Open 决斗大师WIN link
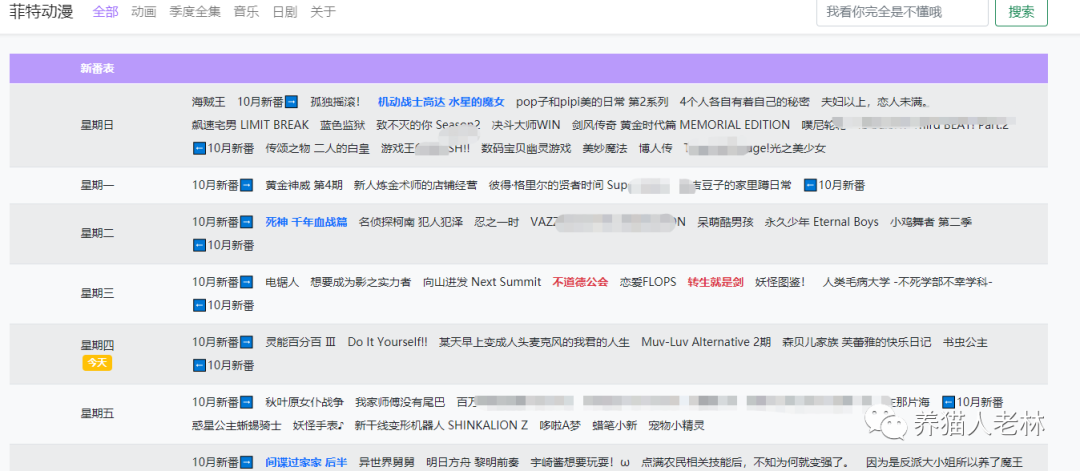Screen dimensions: 1080x471 (x=526, y=125)
